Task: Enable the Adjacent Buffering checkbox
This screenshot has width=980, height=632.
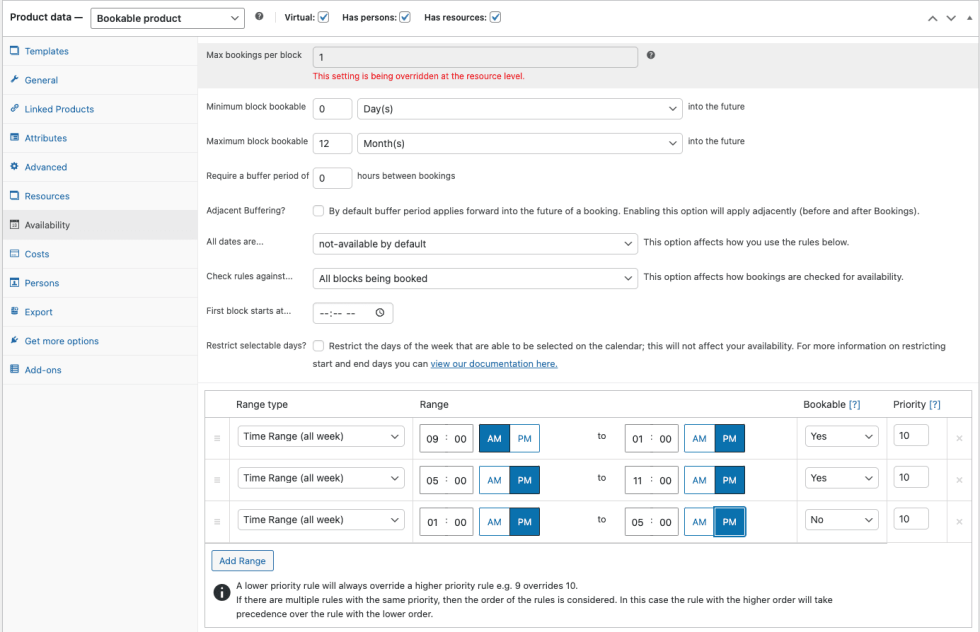Action: pyautogui.click(x=318, y=211)
